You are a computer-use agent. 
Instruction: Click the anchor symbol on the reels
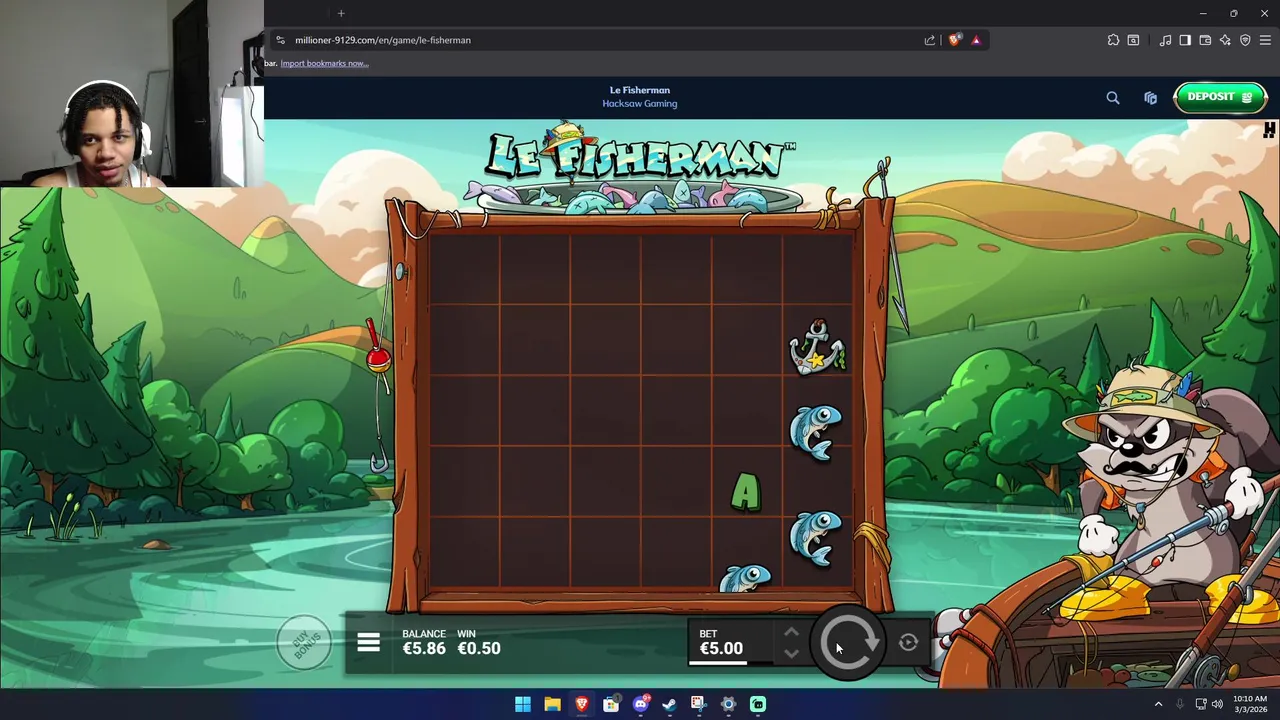pyautogui.click(x=817, y=348)
